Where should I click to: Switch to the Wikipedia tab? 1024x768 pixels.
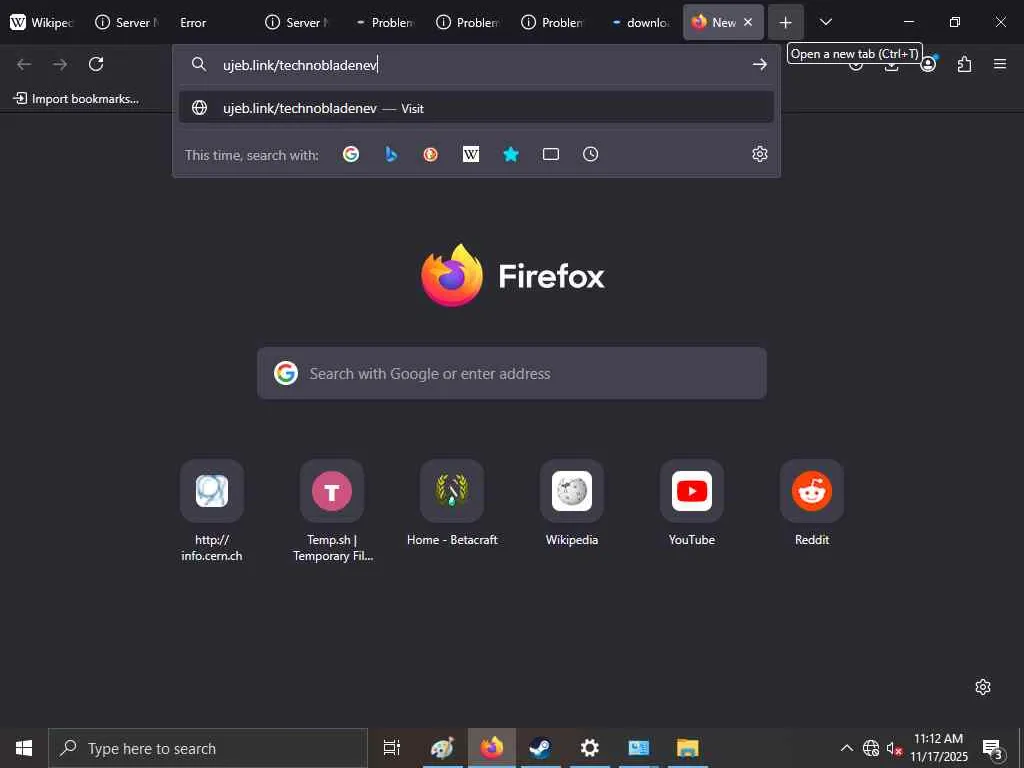pos(42,22)
